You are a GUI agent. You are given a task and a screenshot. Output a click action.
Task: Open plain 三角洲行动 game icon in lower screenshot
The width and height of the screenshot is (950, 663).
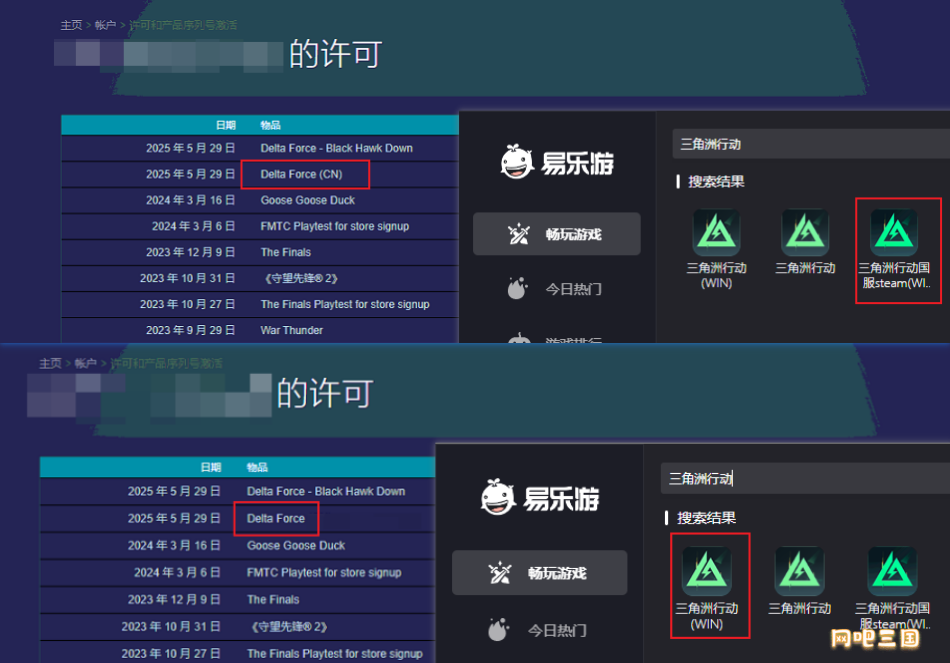[x=799, y=570]
